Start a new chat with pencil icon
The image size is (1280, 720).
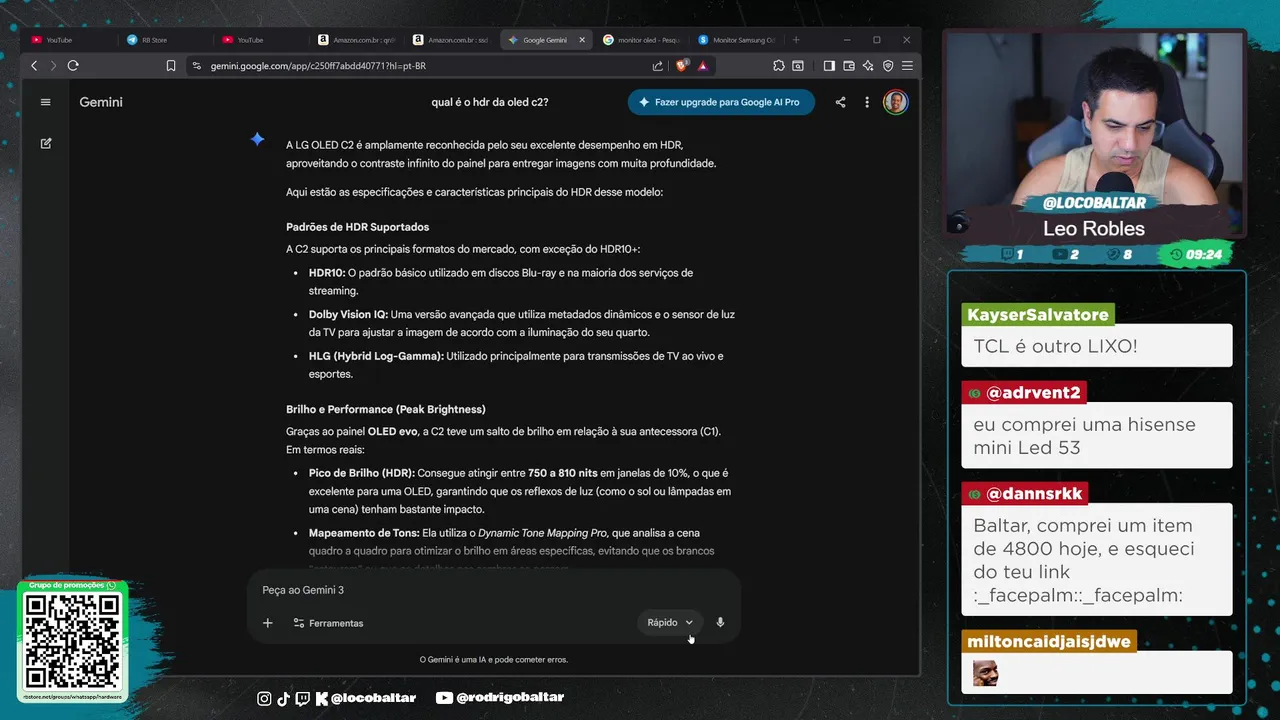[46, 143]
